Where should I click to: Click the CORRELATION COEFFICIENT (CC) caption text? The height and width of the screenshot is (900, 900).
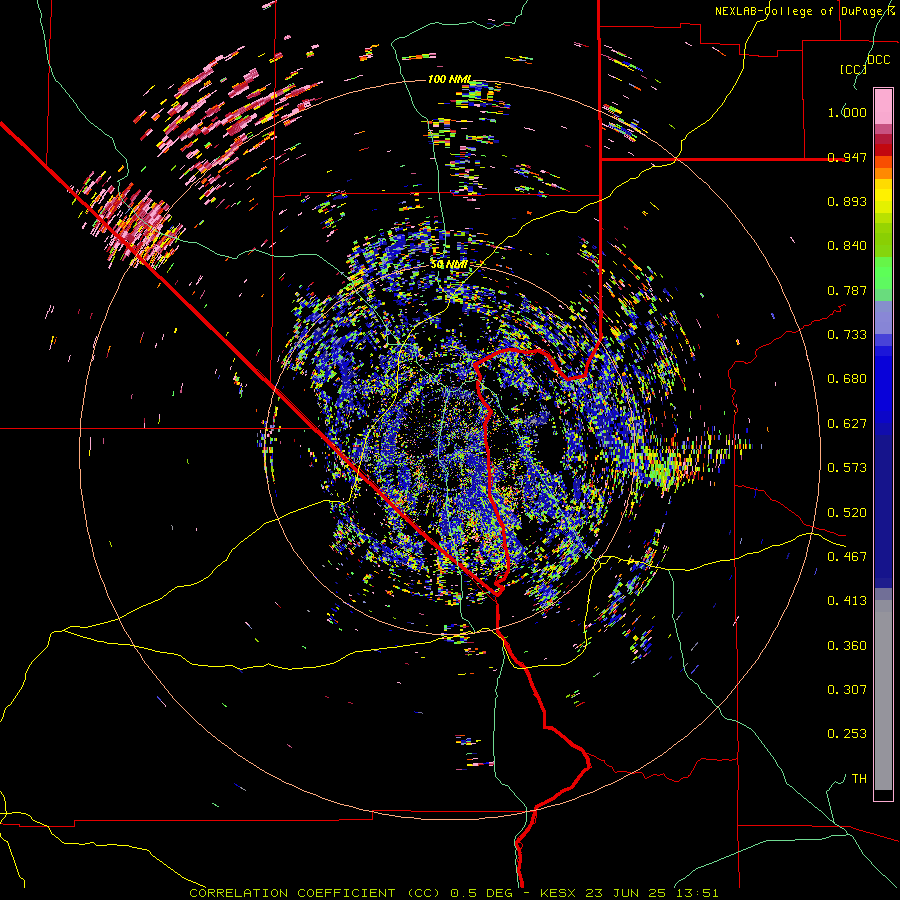click(x=315, y=893)
